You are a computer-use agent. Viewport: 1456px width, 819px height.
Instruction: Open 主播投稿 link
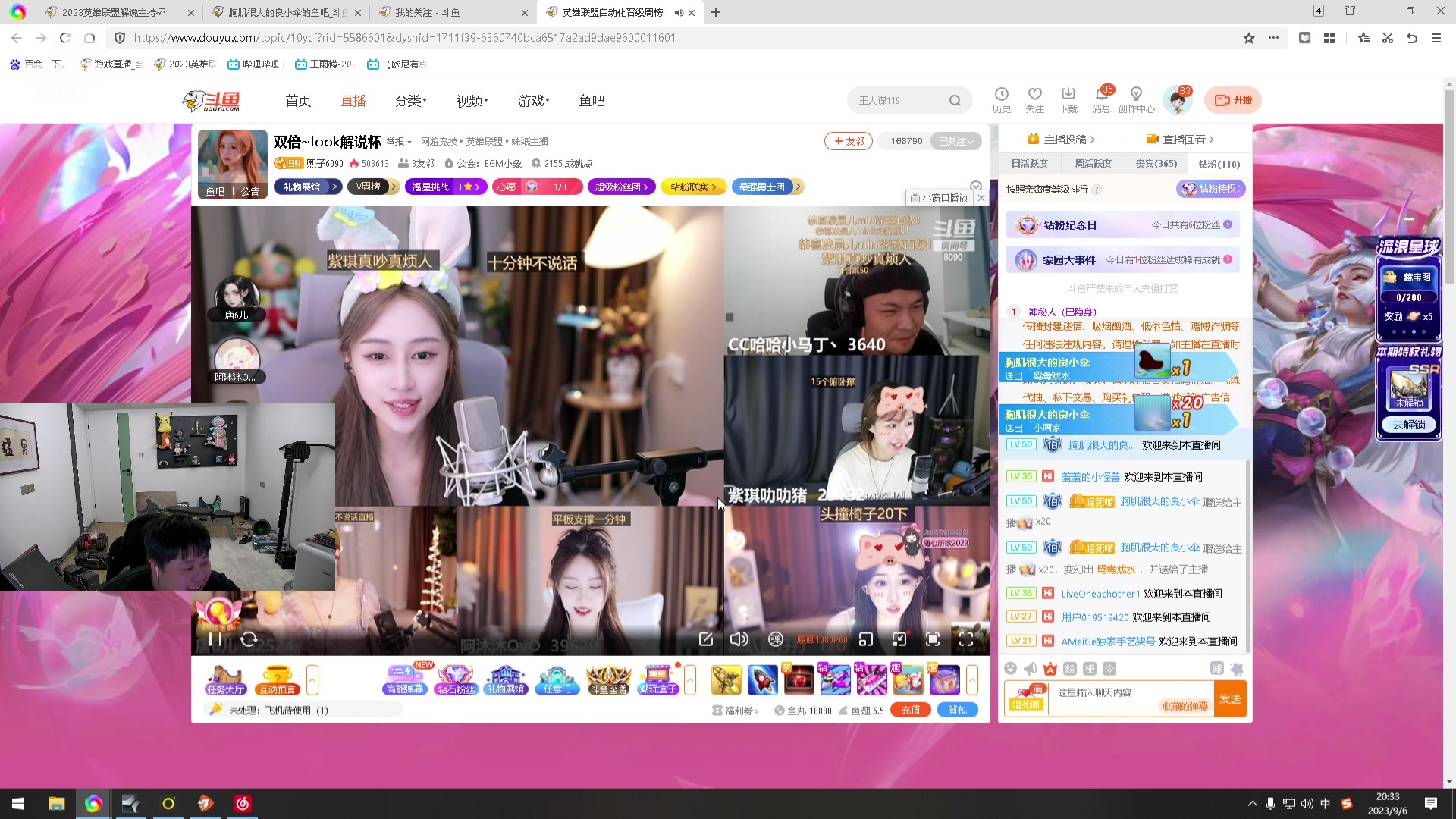[x=1061, y=140]
